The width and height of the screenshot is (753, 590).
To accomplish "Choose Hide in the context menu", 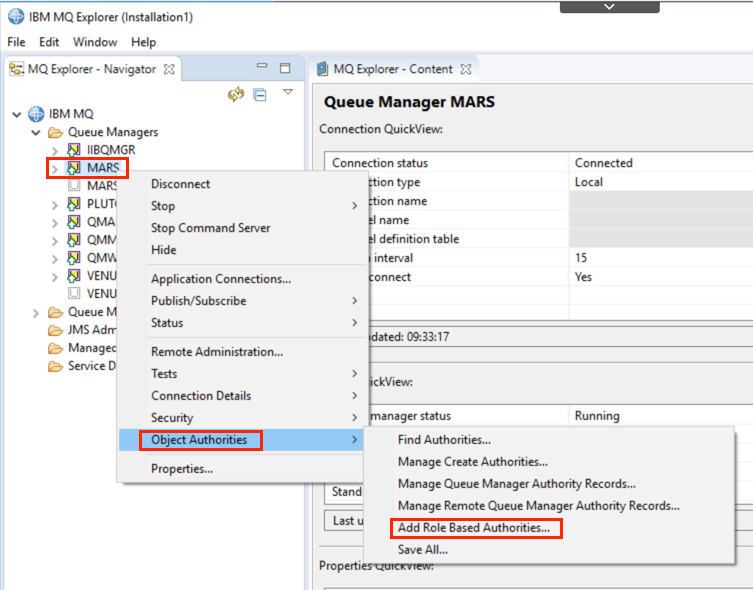I will coord(243,250).
